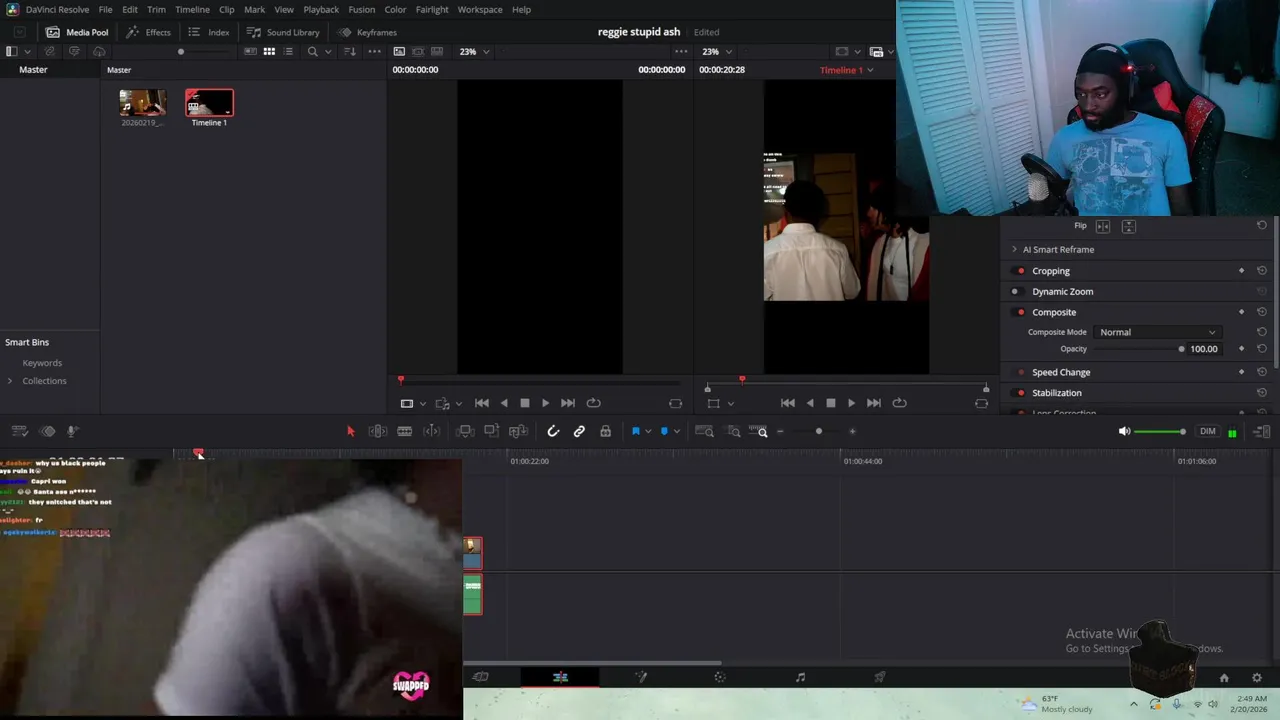Open the Help menu

521,9
